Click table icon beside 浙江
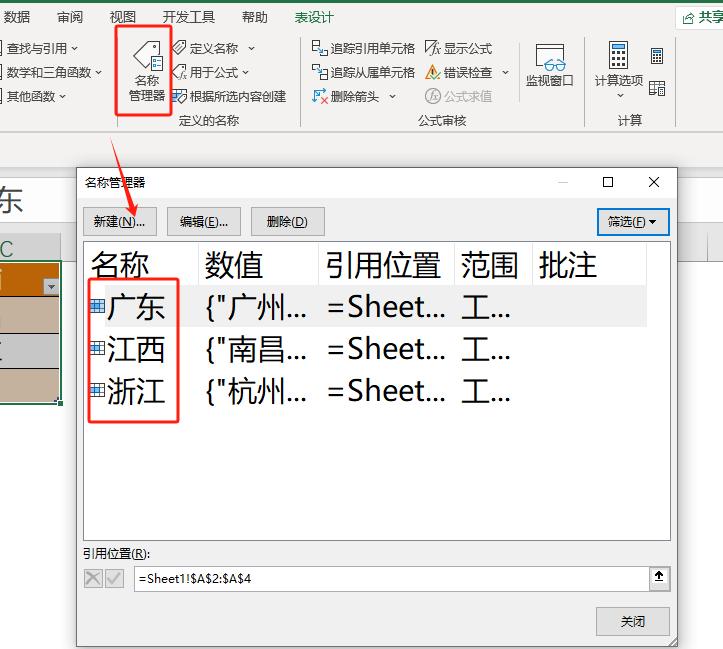The height and width of the screenshot is (649, 723). [97, 390]
